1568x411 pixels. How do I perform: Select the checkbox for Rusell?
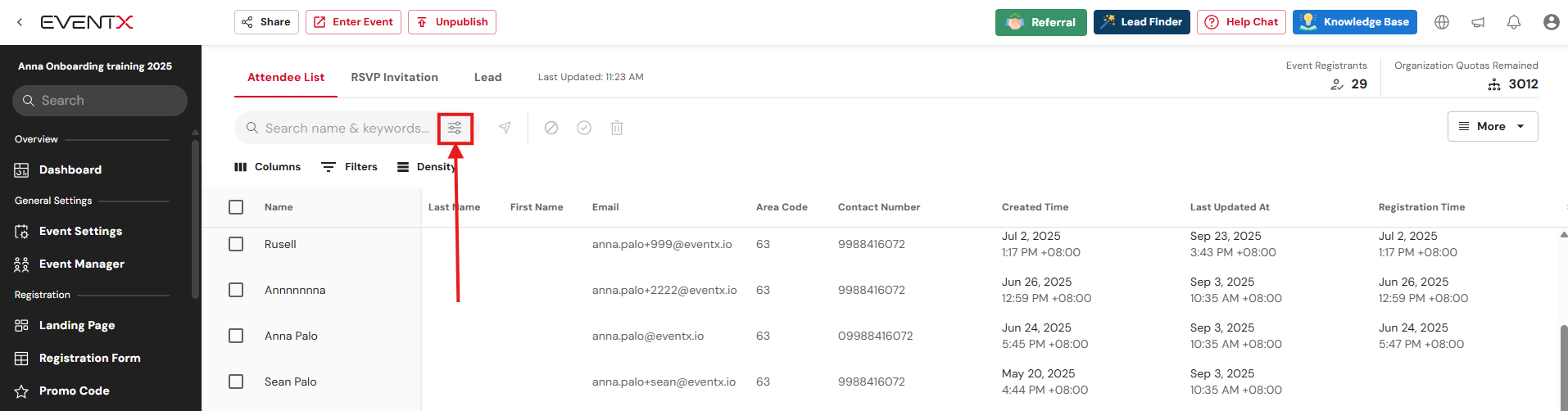tap(236, 244)
